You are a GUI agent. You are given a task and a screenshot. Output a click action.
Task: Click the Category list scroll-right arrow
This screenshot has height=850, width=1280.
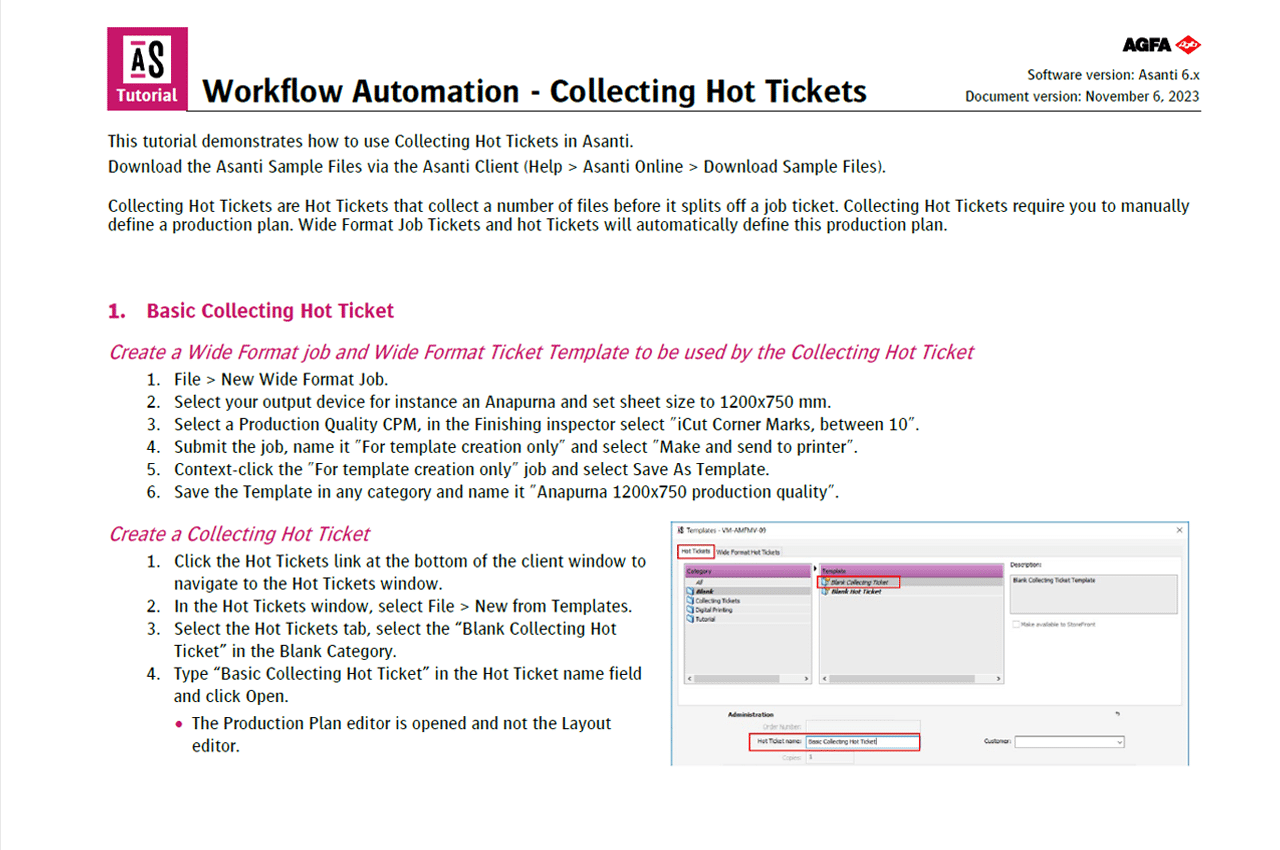(x=806, y=679)
